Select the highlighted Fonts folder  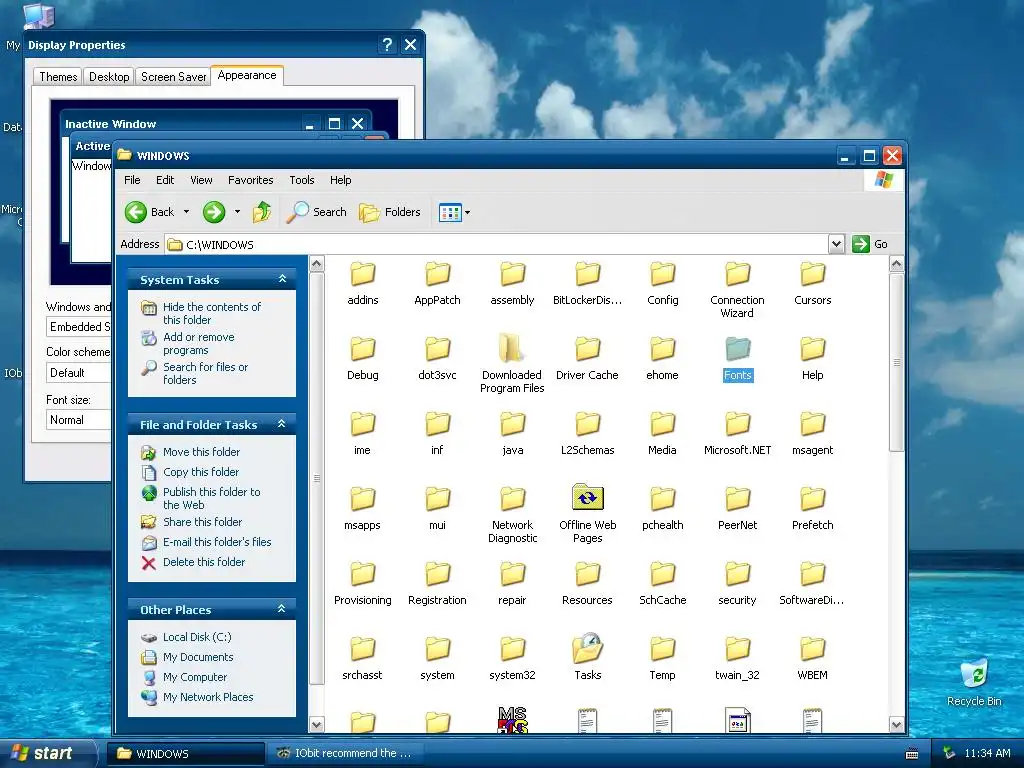(738, 349)
